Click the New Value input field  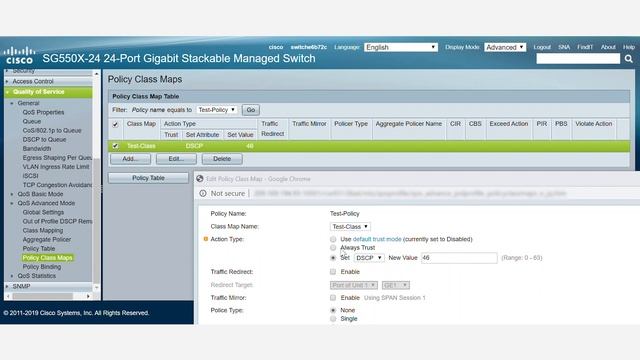(459, 258)
